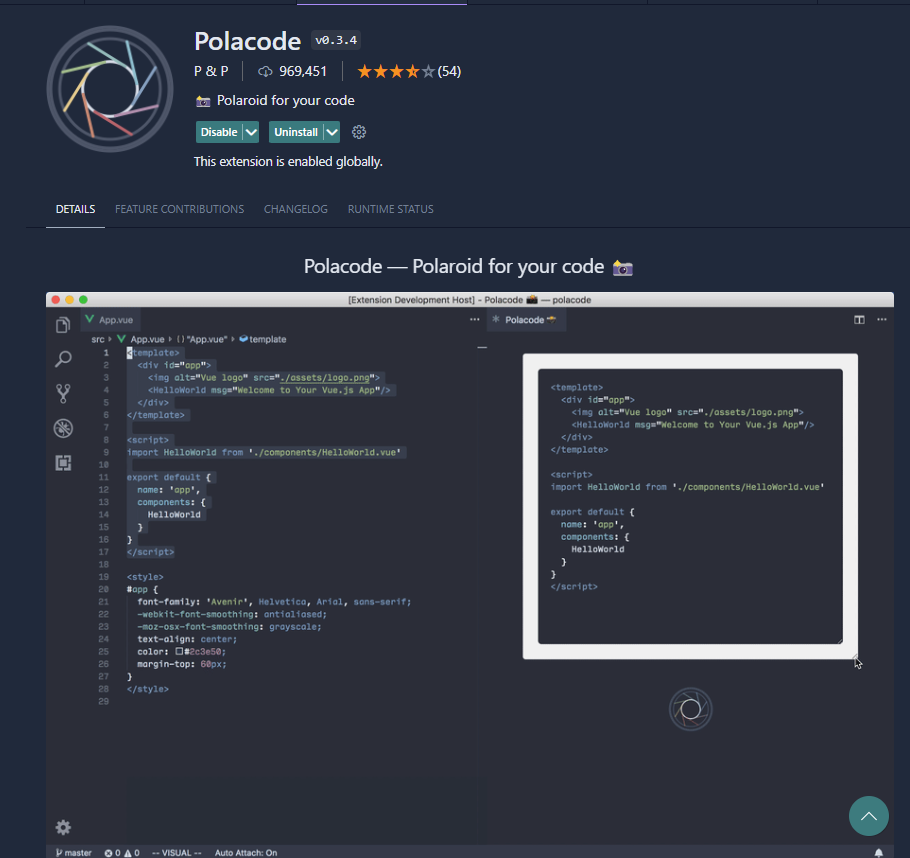Click the Debug icon in the activity bar
The width and height of the screenshot is (910, 858).
[62, 428]
